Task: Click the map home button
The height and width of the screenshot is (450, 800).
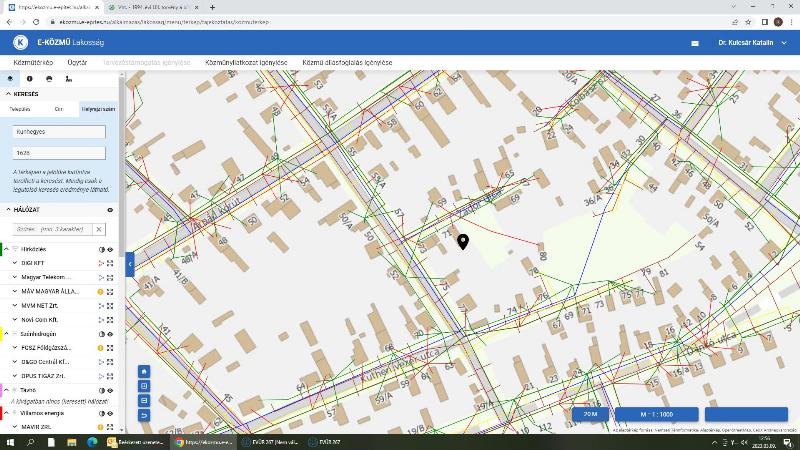Action: point(144,371)
